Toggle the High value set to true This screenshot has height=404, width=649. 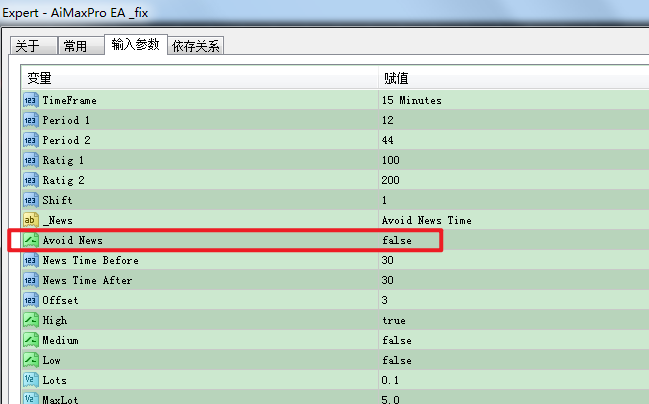(393, 320)
